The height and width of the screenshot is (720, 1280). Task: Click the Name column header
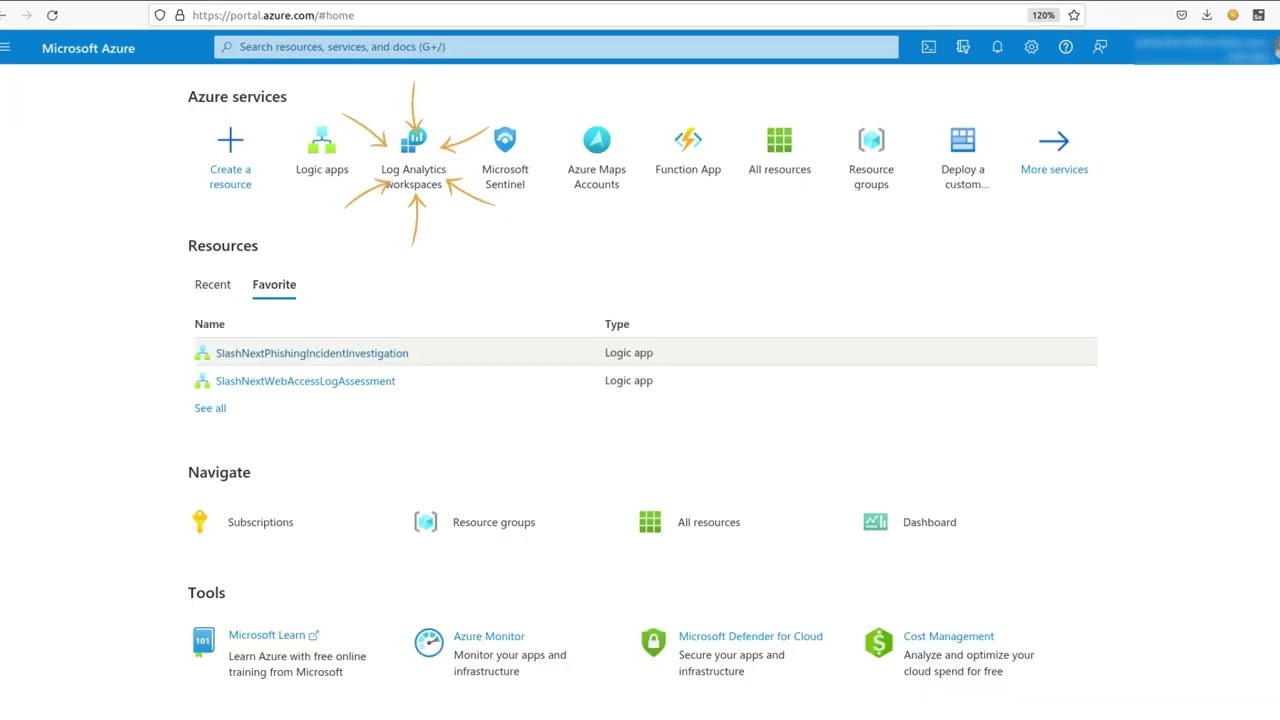pyautogui.click(x=209, y=324)
